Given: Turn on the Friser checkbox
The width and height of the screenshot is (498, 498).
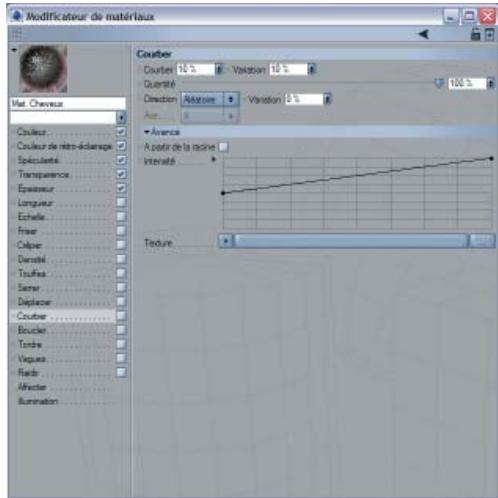Looking at the screenshot, I should pyautogui.click(x=121, y=231).
